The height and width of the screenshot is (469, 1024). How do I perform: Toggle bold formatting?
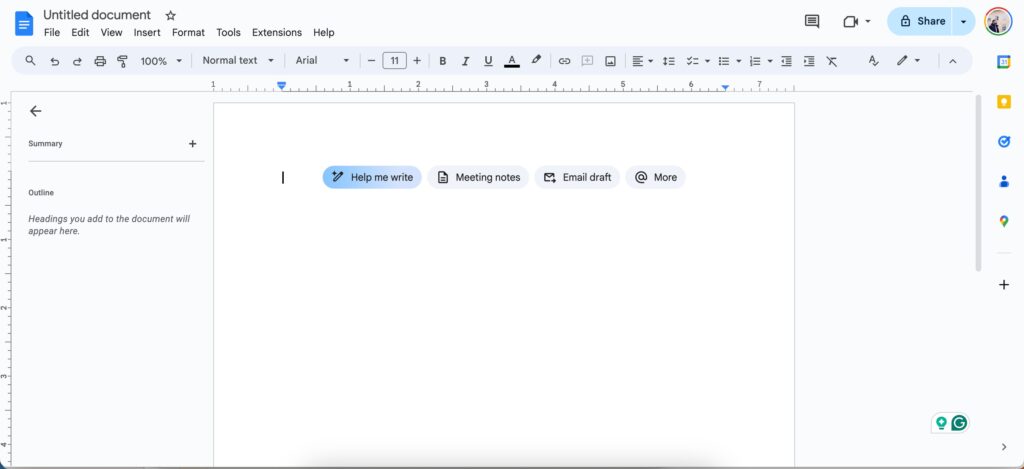[x=443, y=61]
